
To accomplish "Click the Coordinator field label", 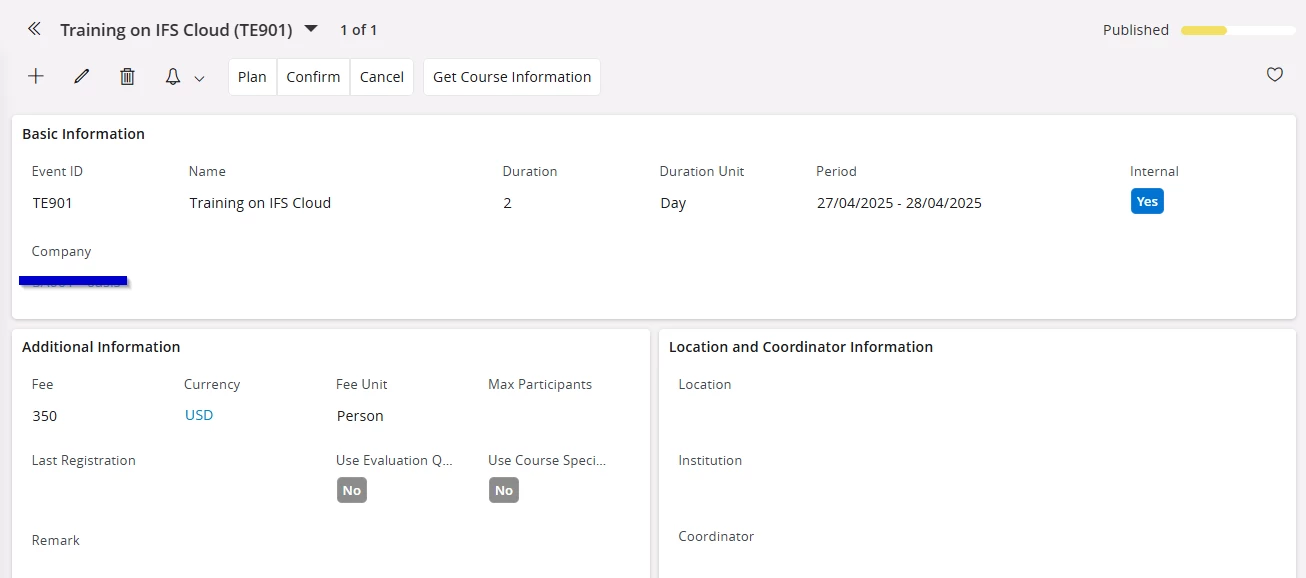I will click(716, 536).
